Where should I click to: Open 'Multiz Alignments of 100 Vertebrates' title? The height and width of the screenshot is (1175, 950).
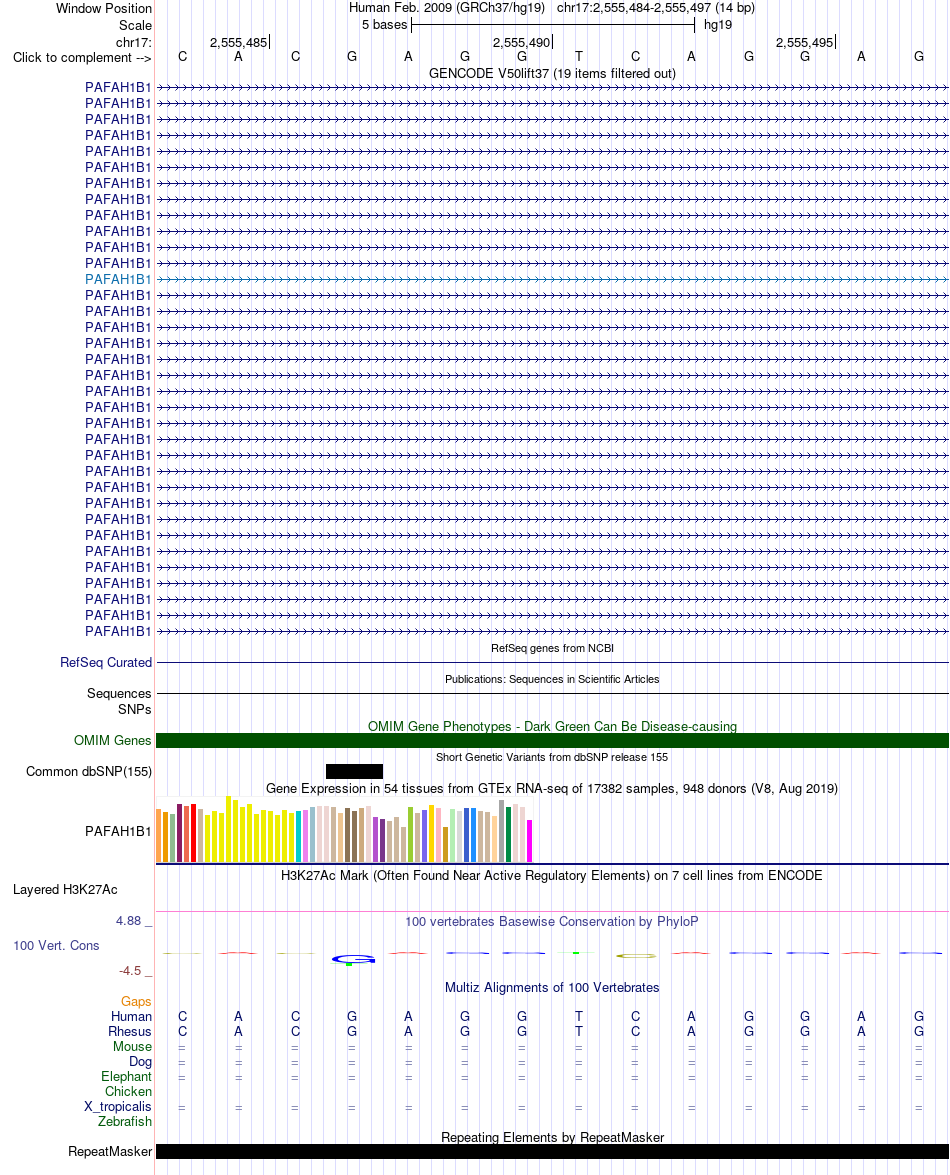tap(552, 988)
